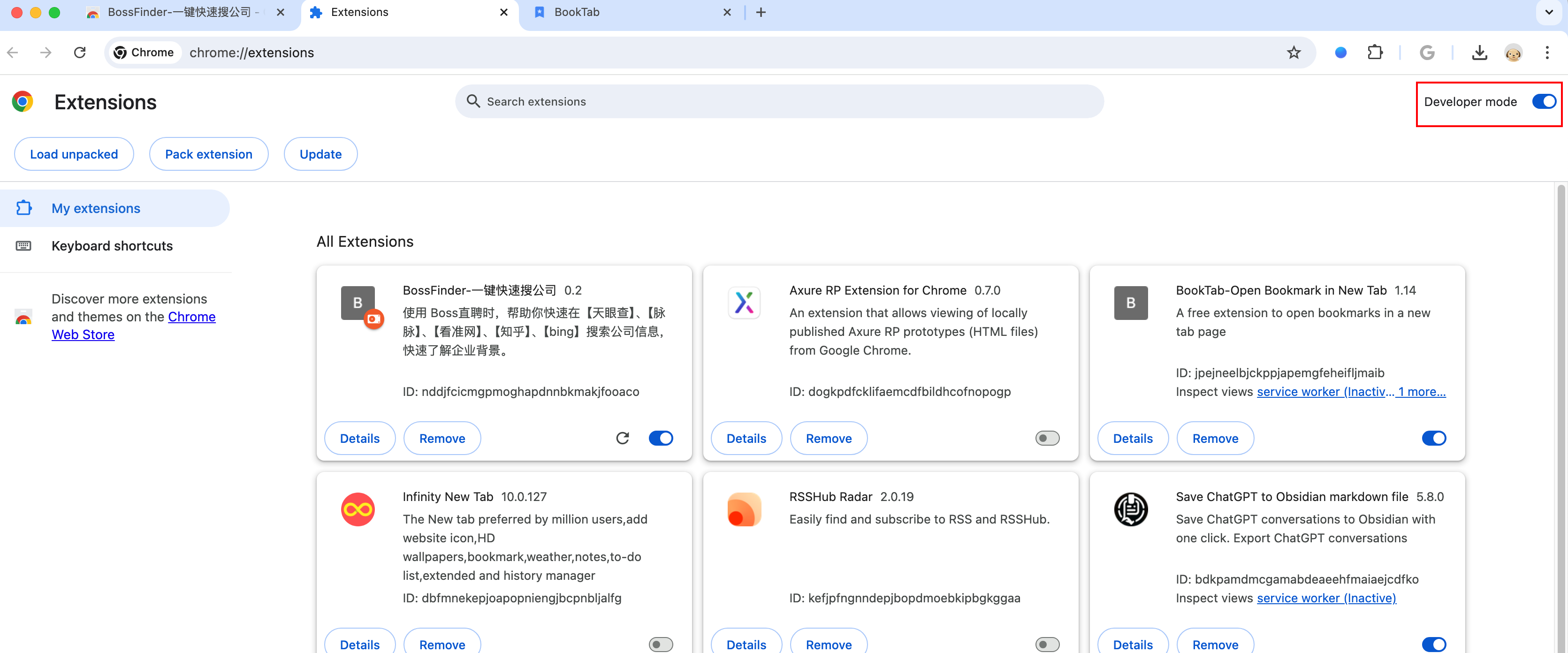Click the blue circle extension icon in toolbar
Image resolution: width=1568 pixels, height=653 pixels.
(x=1340, y=53)
